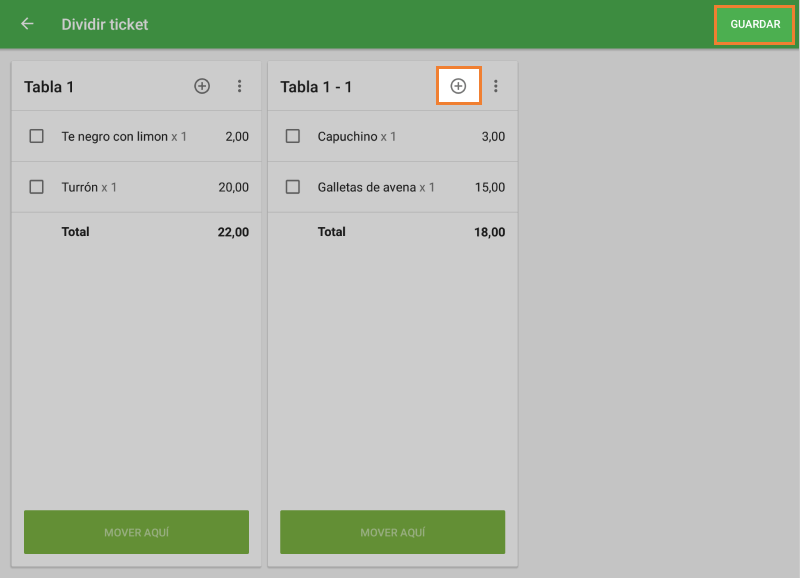Select the Turrón item checkbox
800x578 pixels.
tap(37, 187)
